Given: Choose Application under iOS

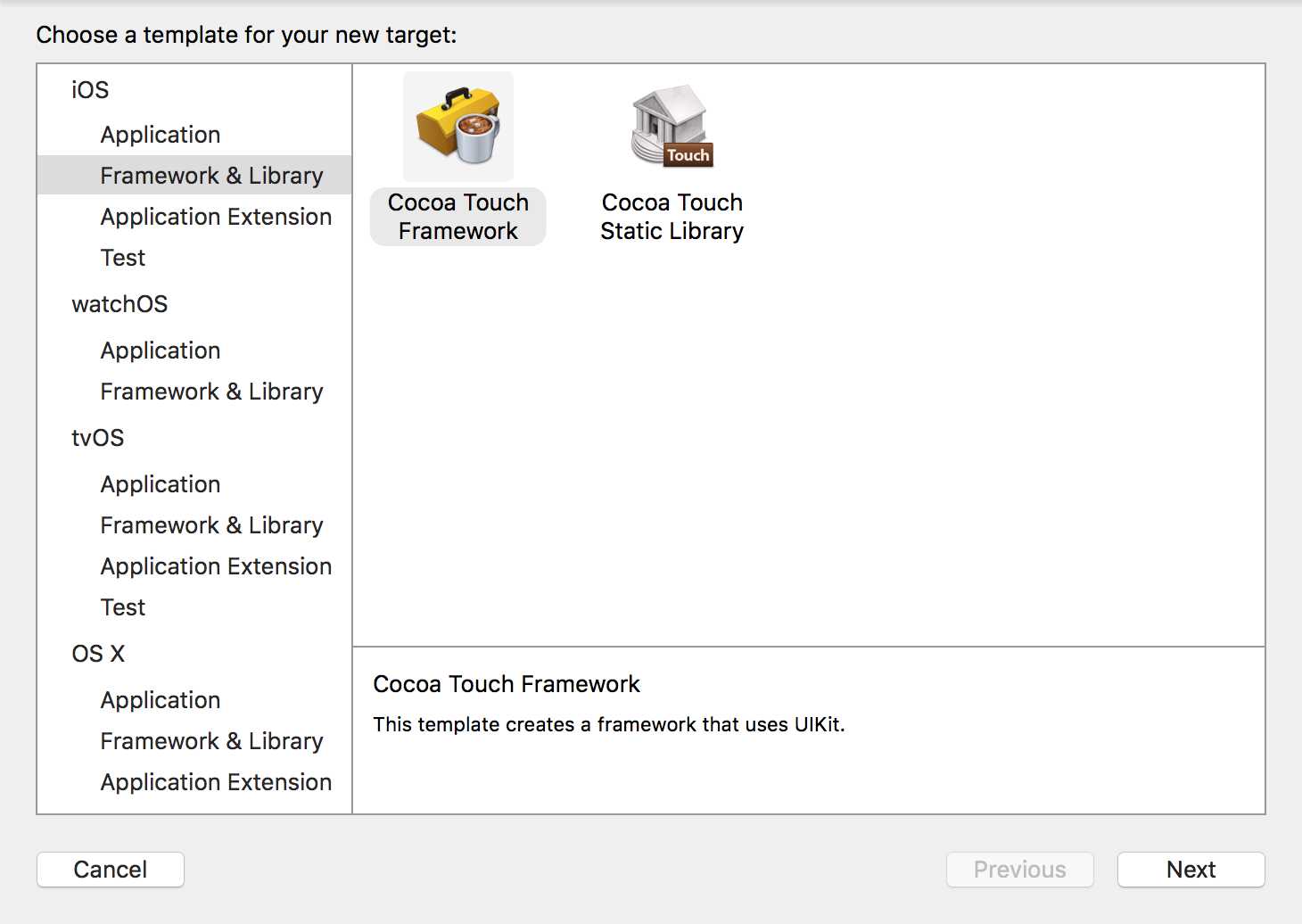Looking at the screenshot, I should 161,135.
